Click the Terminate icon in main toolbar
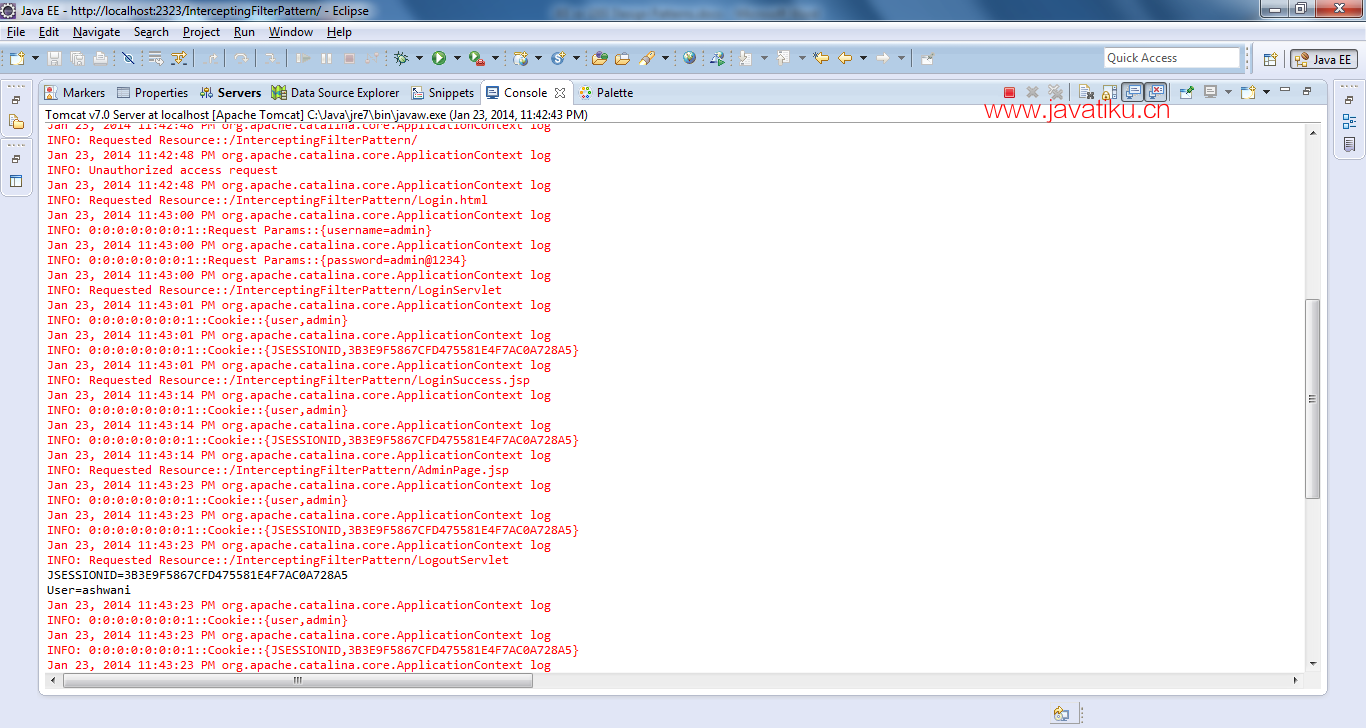 [x=349, y=58]
